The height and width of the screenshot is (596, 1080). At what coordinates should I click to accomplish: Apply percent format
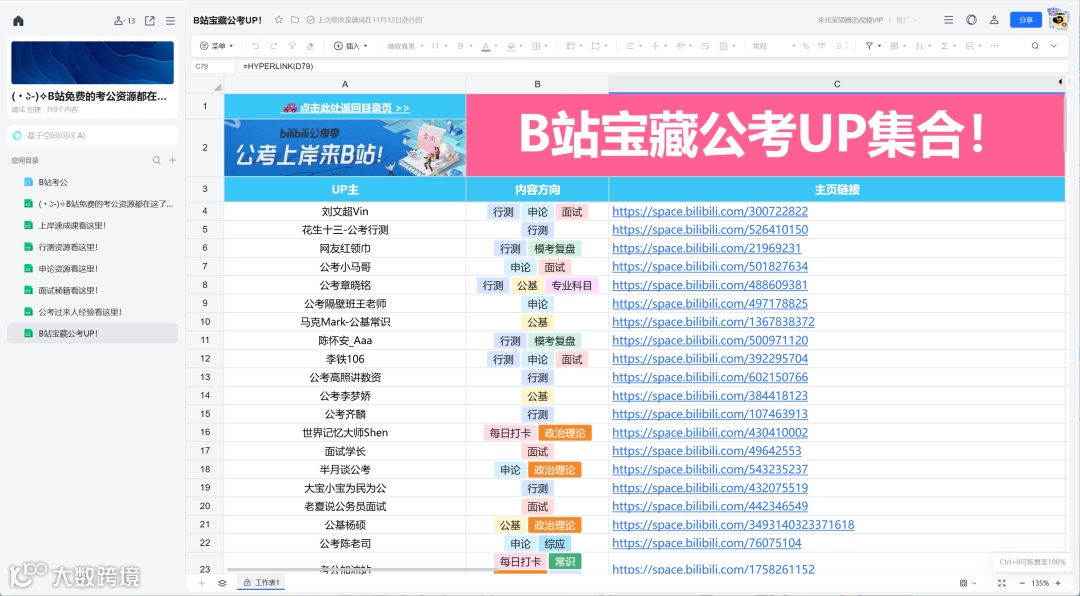(806, 46)
